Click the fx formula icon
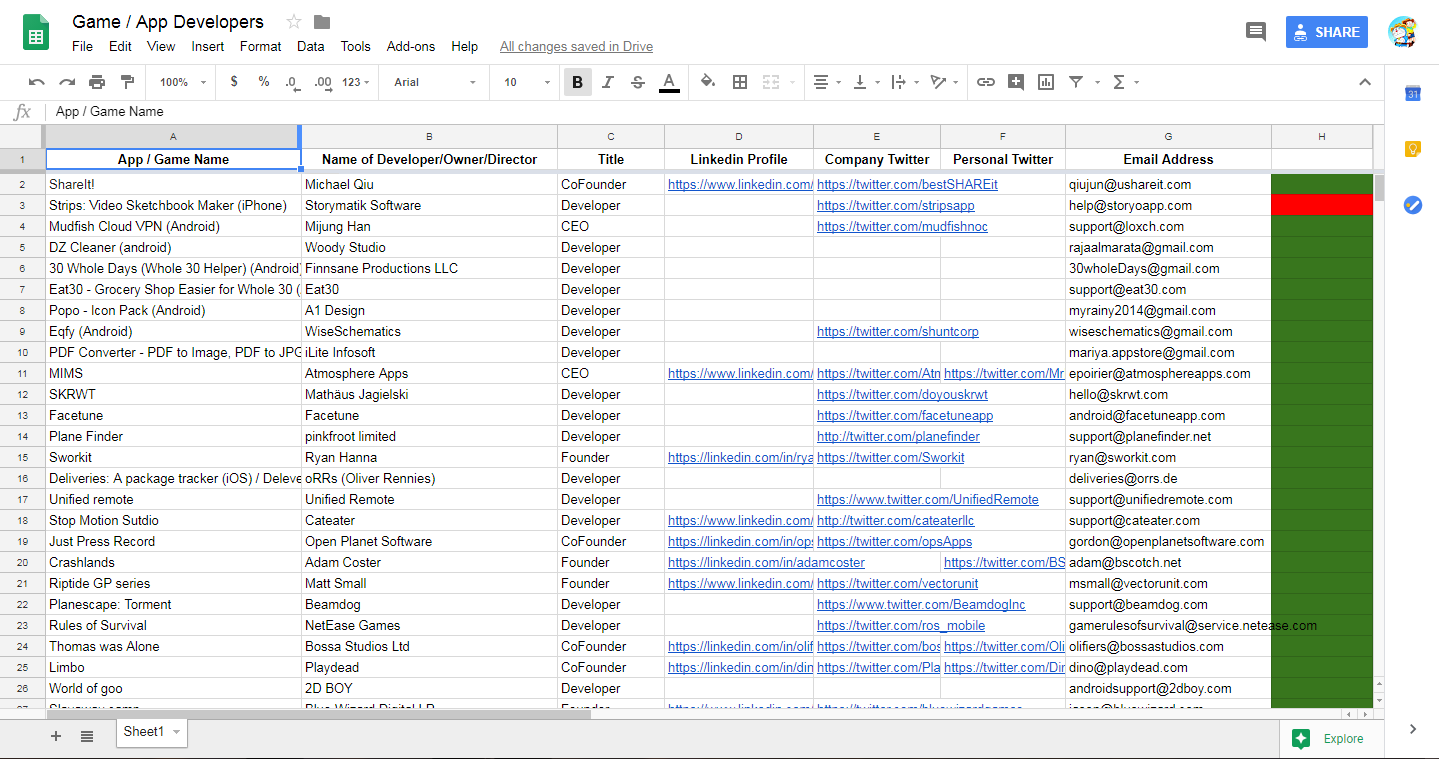 tap(22, 112)
